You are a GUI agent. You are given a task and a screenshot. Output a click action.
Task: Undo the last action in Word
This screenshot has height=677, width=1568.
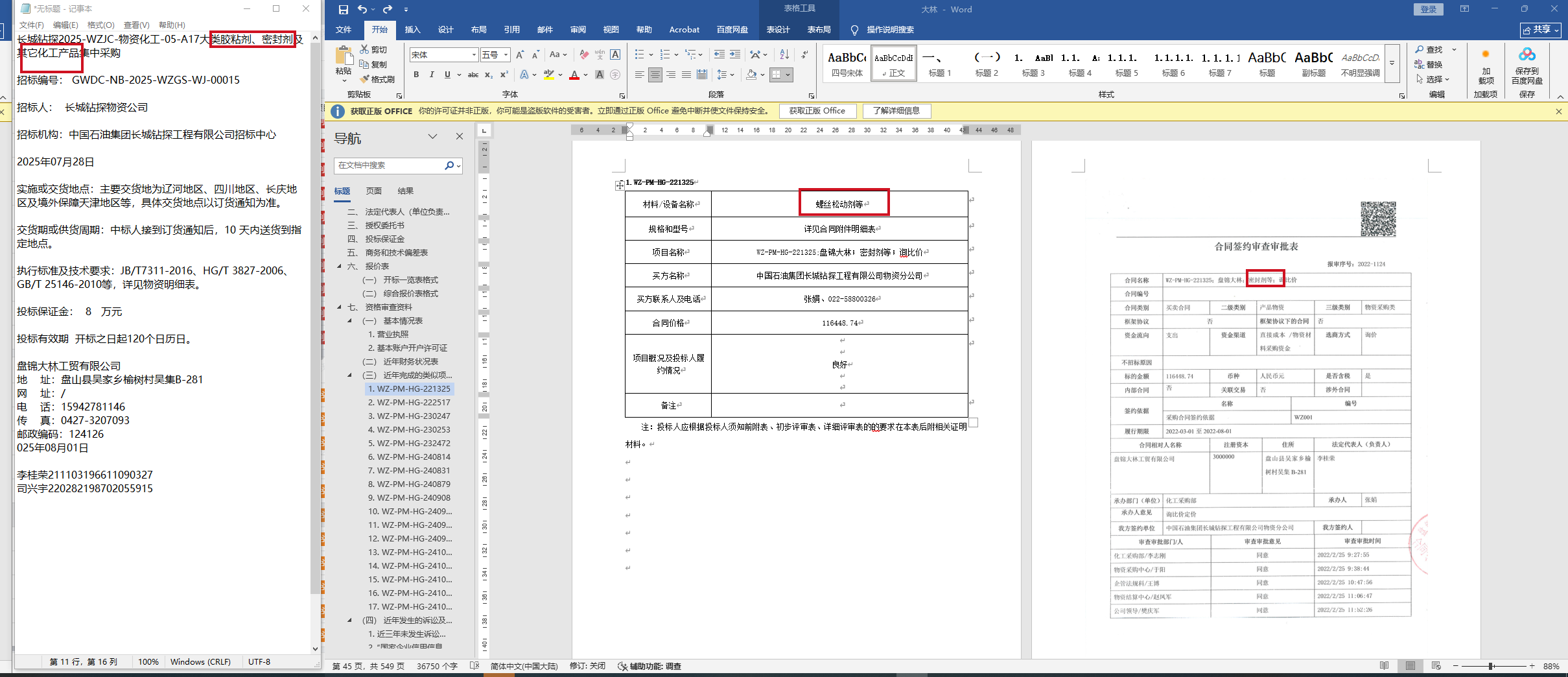[x=362, y=10]
